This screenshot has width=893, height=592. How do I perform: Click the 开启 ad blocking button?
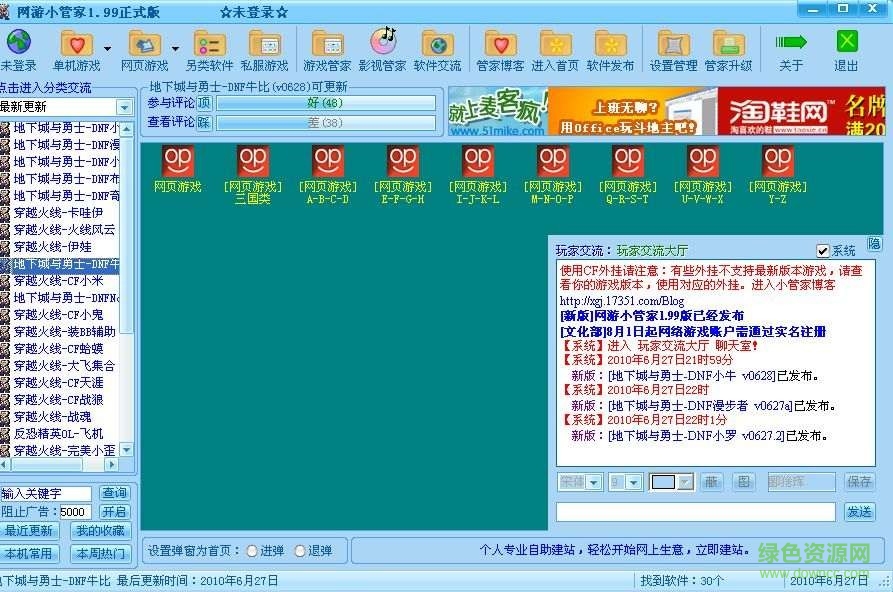point(114,512)
